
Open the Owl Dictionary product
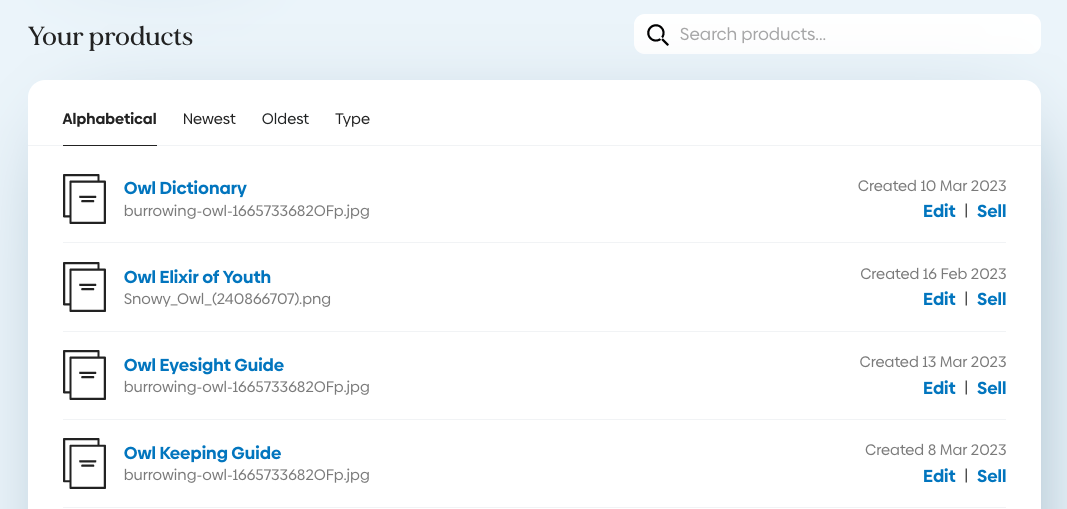click(185, 188)
